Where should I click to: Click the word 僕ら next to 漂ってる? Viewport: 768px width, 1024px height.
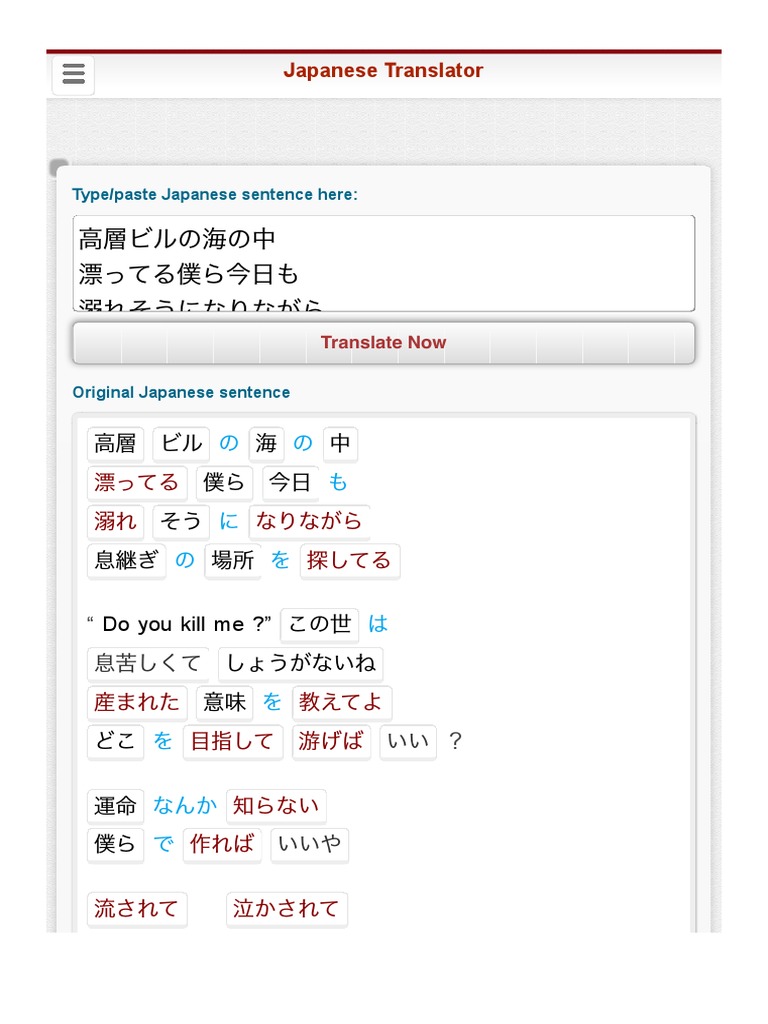(x=224, y=482)
